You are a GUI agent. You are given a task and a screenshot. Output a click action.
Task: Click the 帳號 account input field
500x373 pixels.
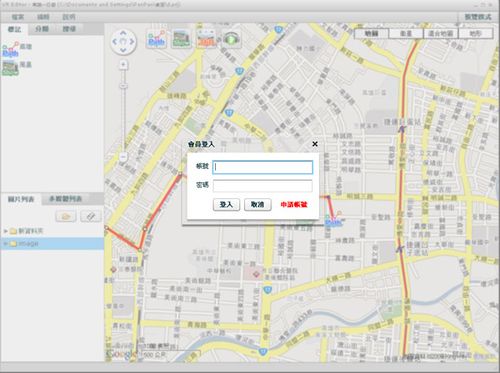tap(263, 167)
